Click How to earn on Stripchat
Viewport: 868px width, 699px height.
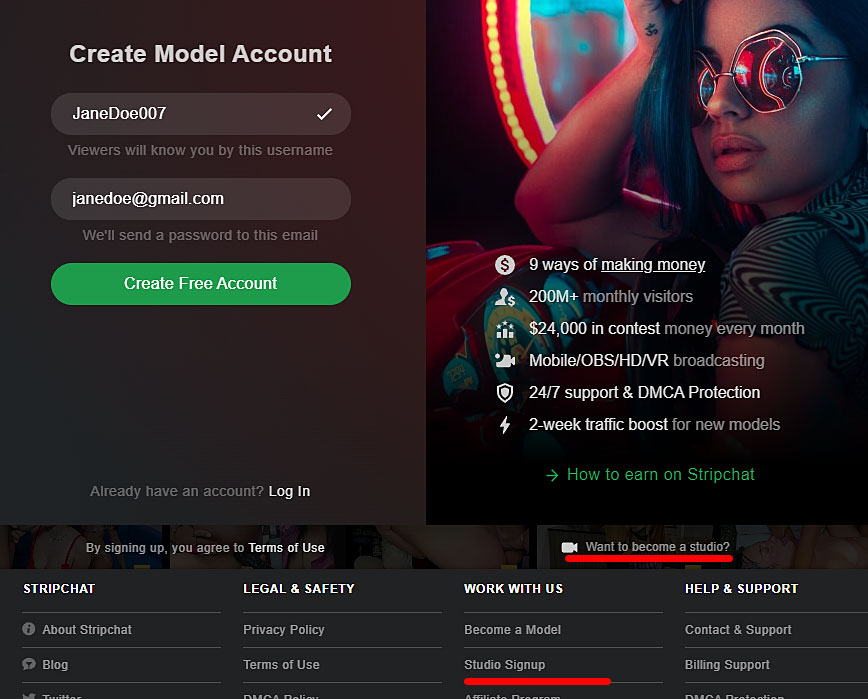[660, 474]
